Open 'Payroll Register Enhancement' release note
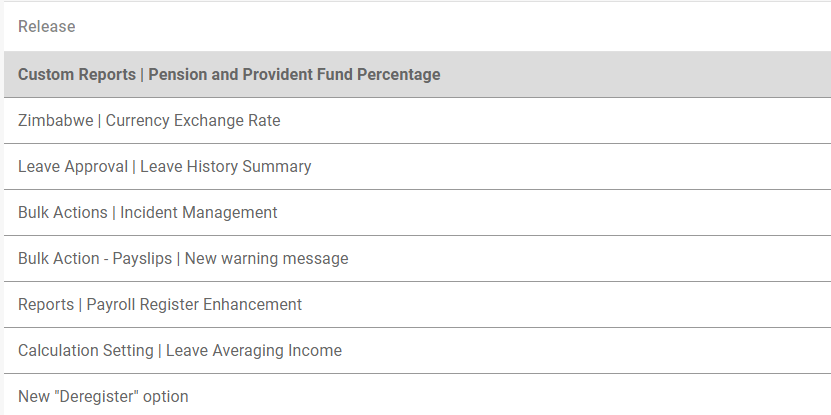 (x=194, y=305)
